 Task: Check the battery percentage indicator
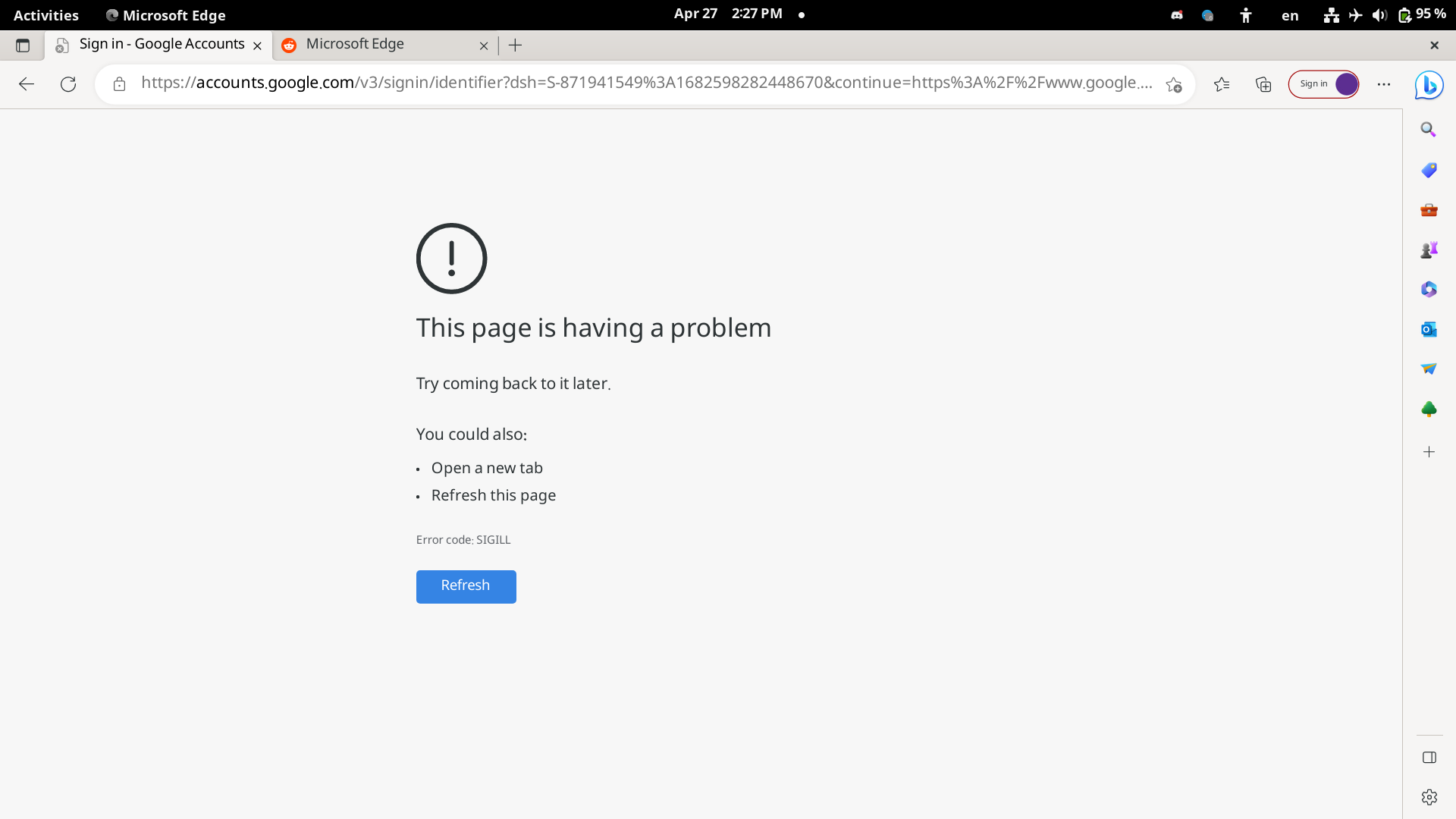click(x=1429, y=14)
